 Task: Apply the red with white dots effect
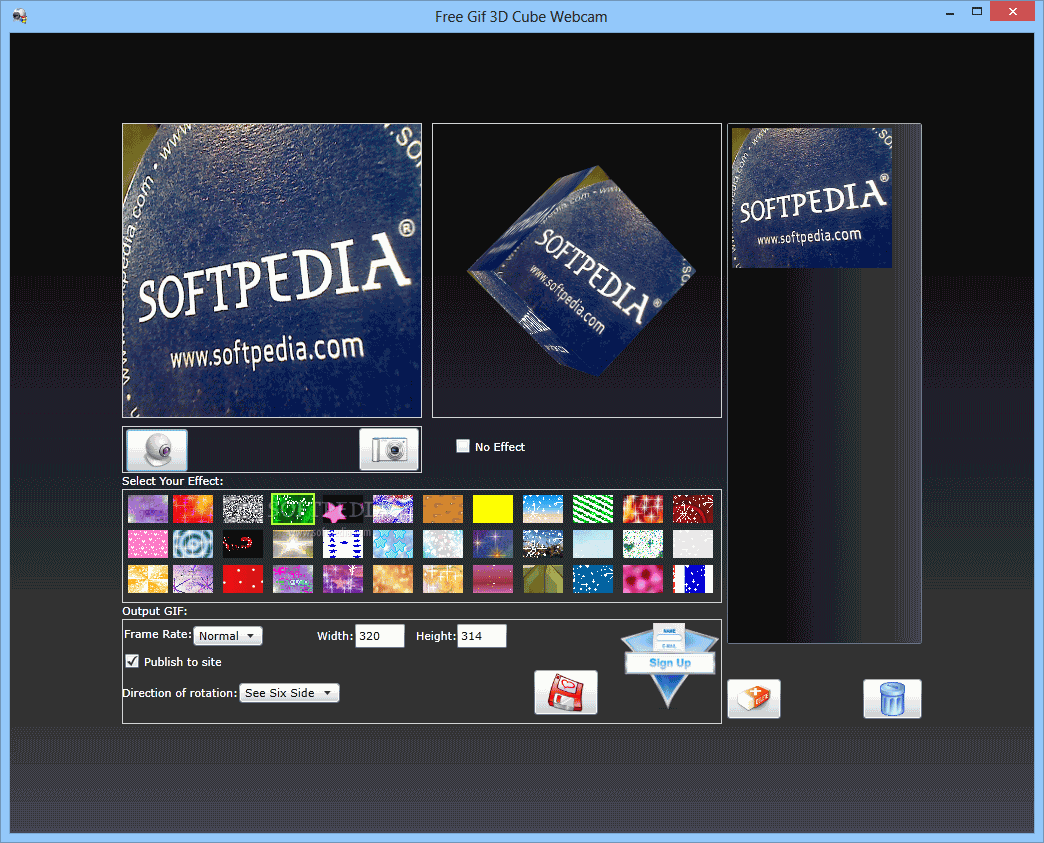[x=243, y=579]
